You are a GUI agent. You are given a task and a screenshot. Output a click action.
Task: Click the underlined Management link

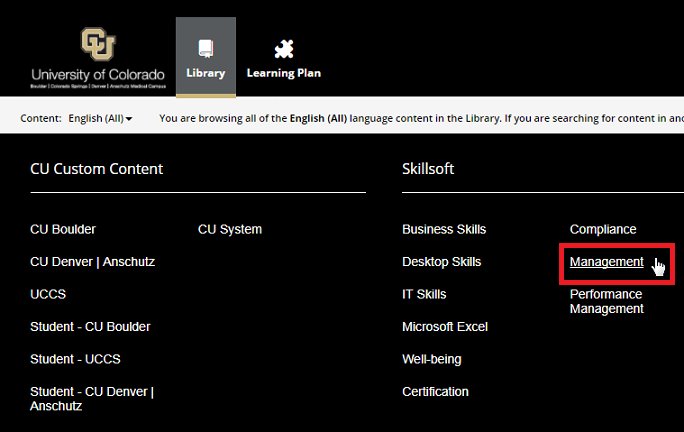pyautogui.click(x=606, y=262)
